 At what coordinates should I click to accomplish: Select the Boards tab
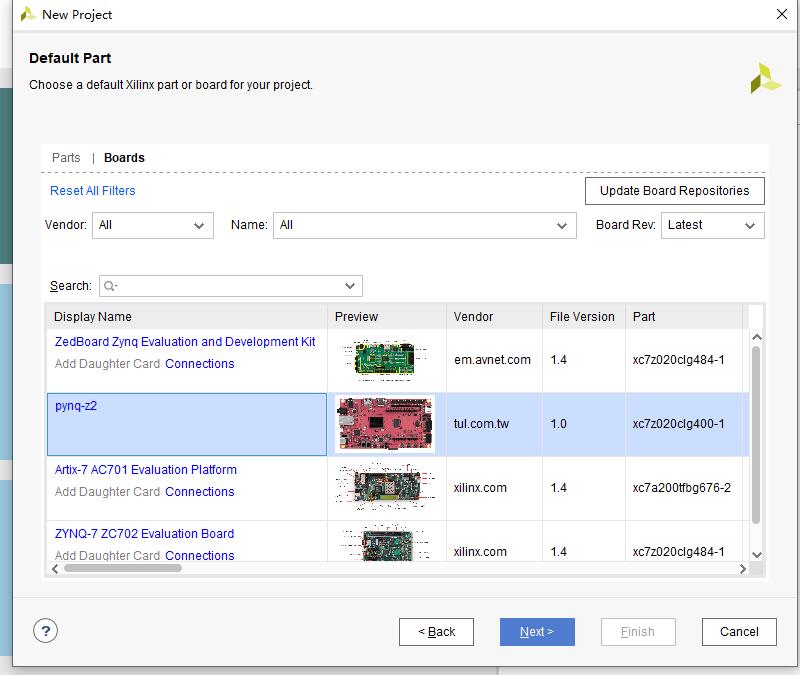124,158
